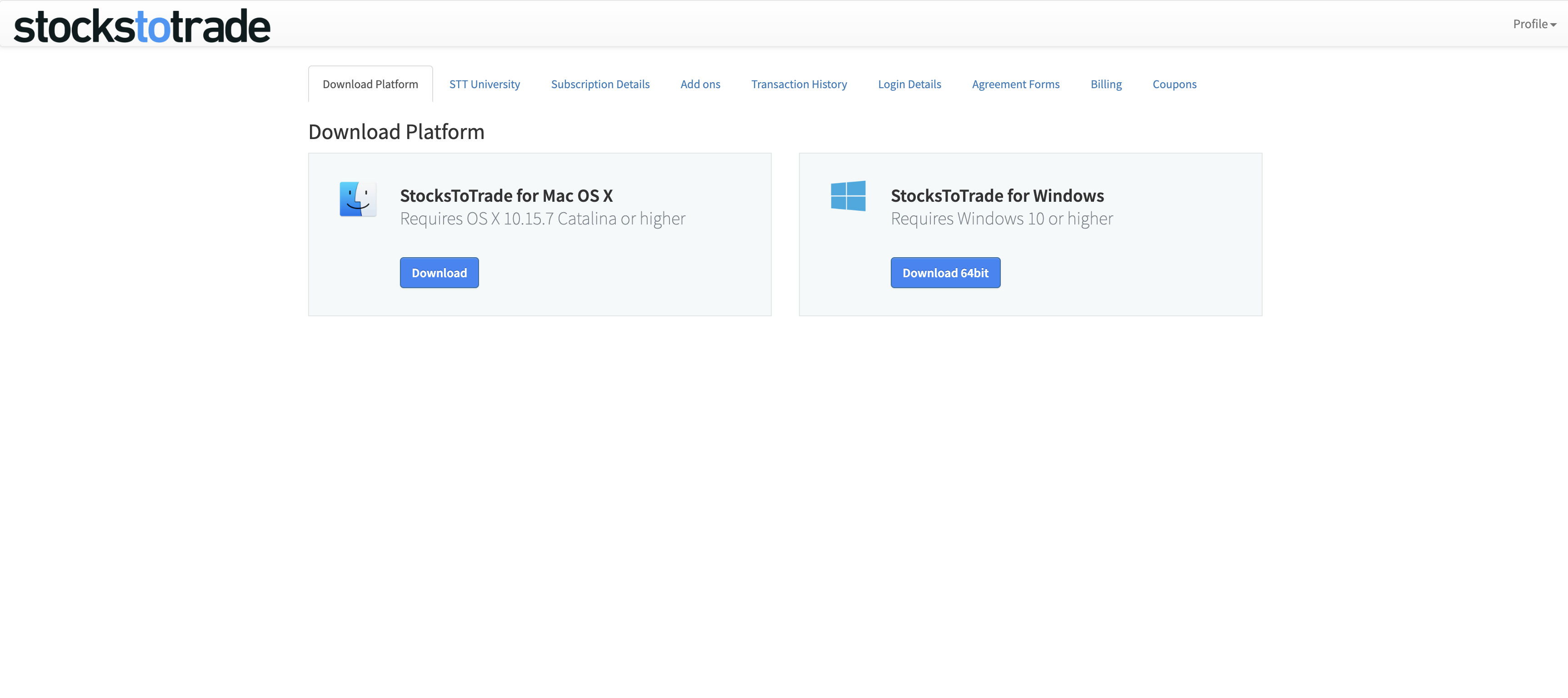Click the StocksToTrade for Windows title

(x=997, y=195)
